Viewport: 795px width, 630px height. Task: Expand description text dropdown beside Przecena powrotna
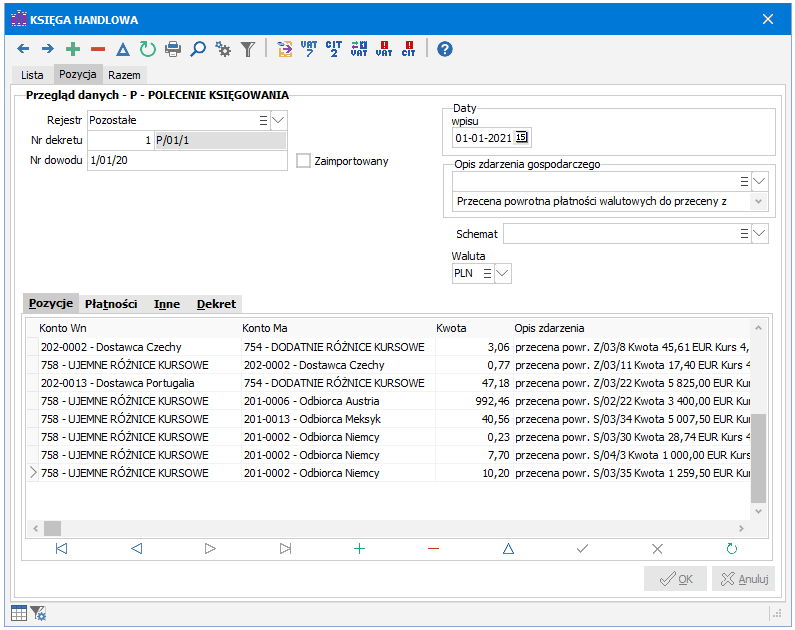tap(758, 201)
